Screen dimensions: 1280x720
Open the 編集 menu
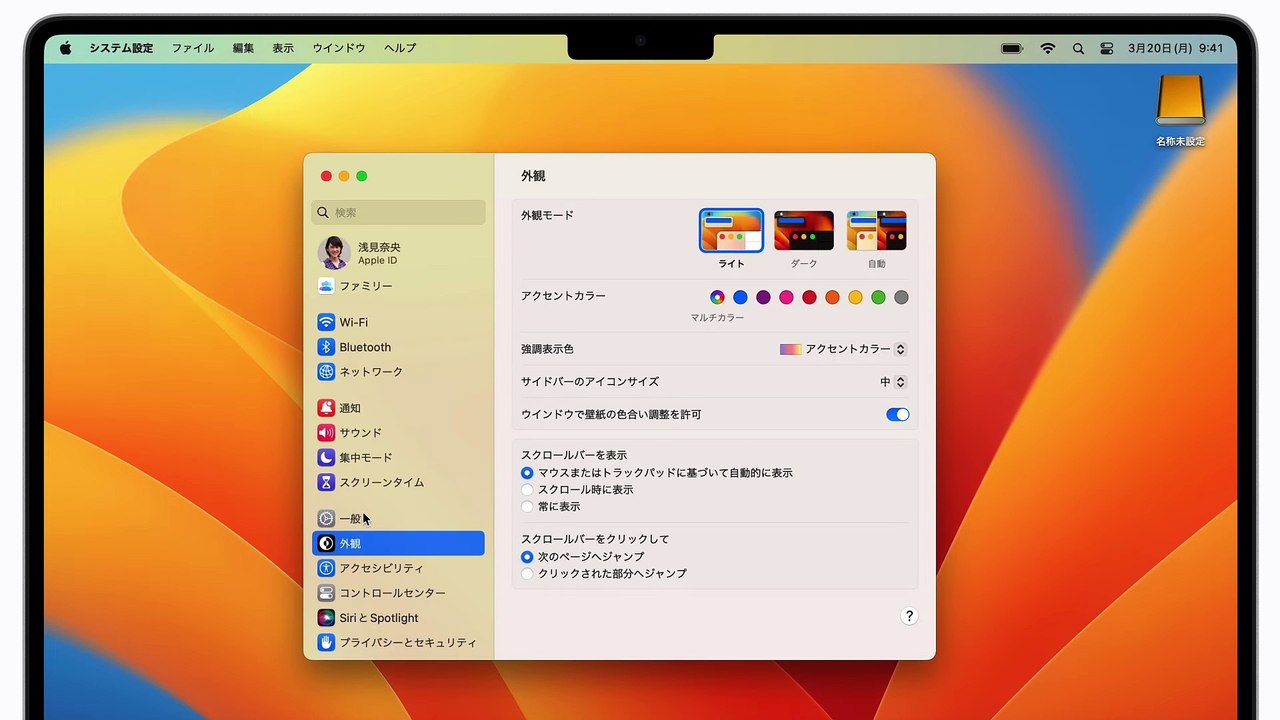coord(243,48)
